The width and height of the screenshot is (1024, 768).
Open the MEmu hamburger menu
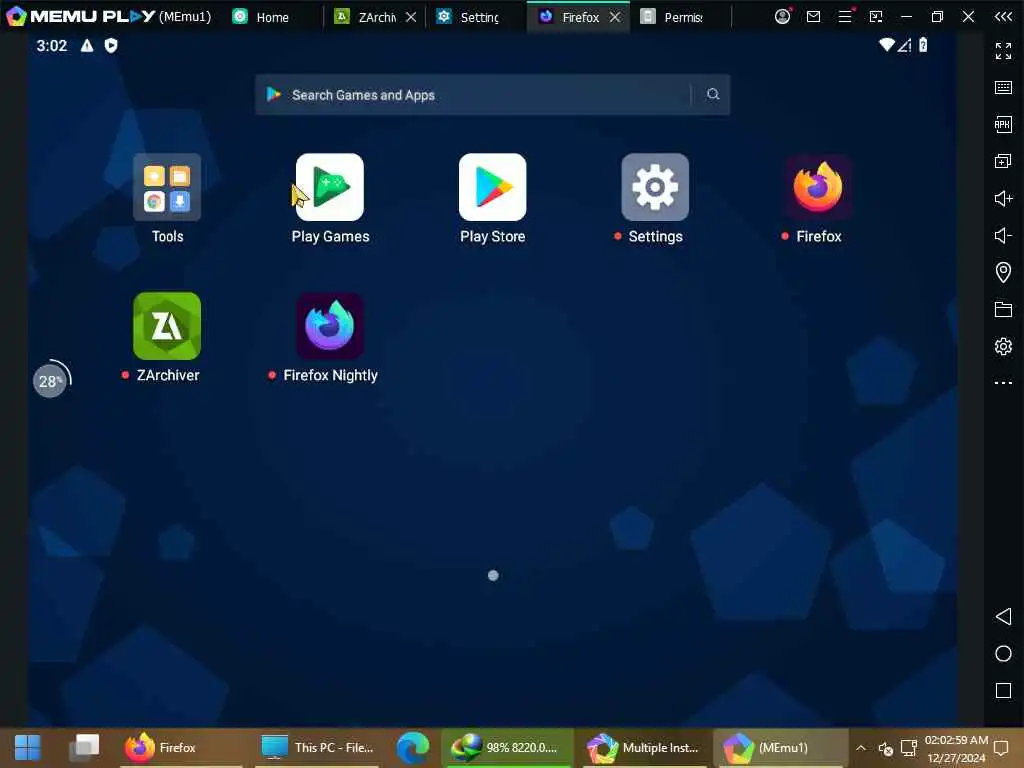coord(845,16)
